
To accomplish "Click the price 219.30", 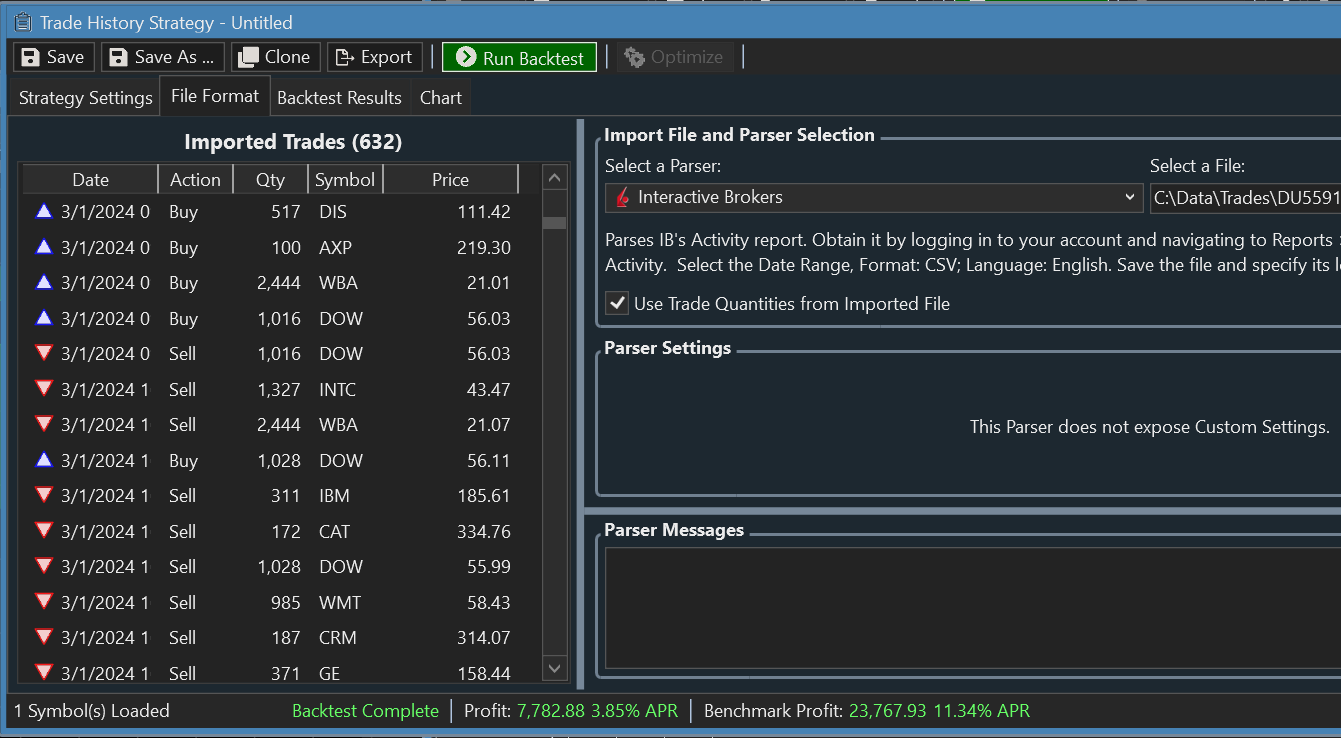I will (x=484, y=248).
